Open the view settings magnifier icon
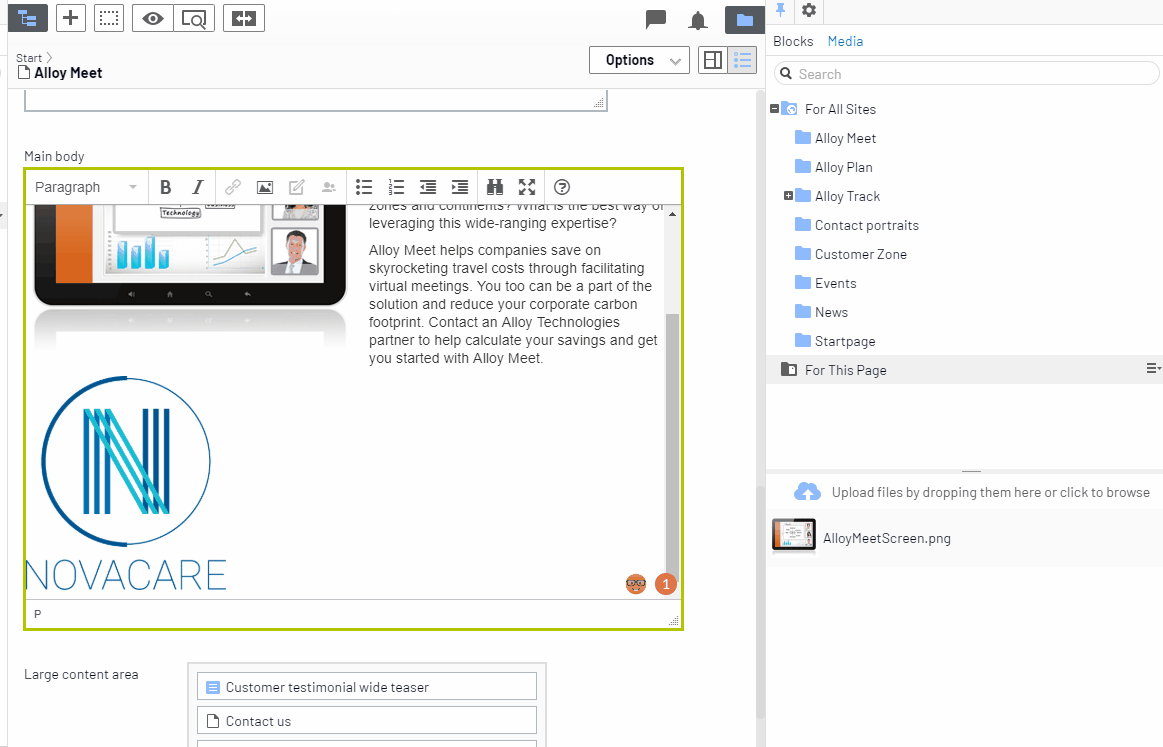 click(194, 18)
